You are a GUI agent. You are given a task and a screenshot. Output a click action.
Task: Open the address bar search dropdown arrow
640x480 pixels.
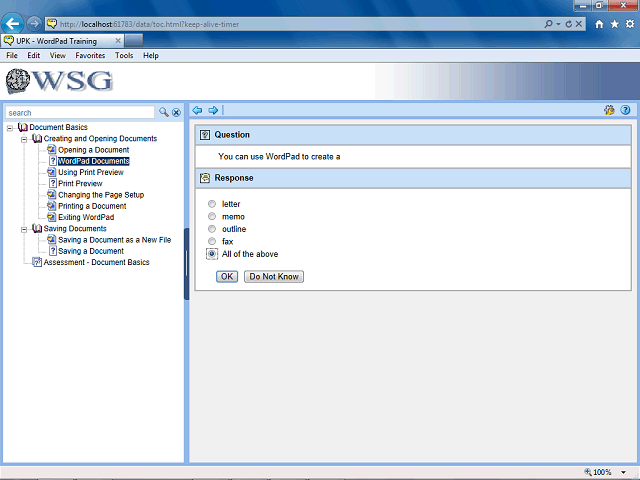pos(558,24)
